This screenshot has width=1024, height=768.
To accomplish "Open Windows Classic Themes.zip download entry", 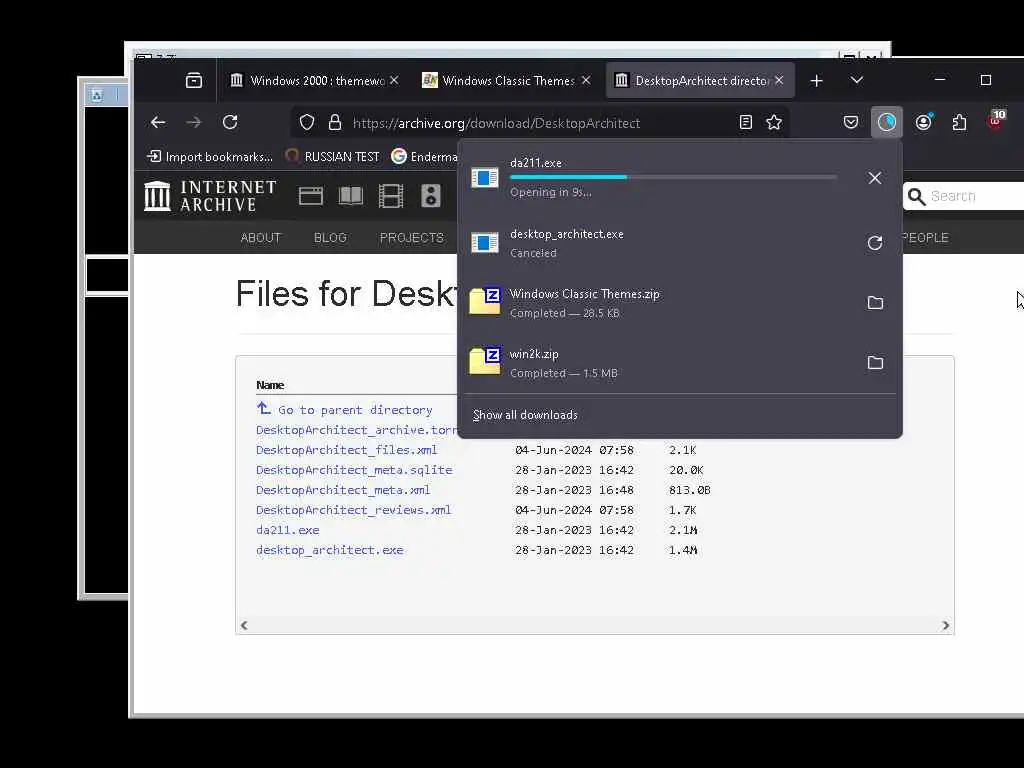I will (660, 303).
